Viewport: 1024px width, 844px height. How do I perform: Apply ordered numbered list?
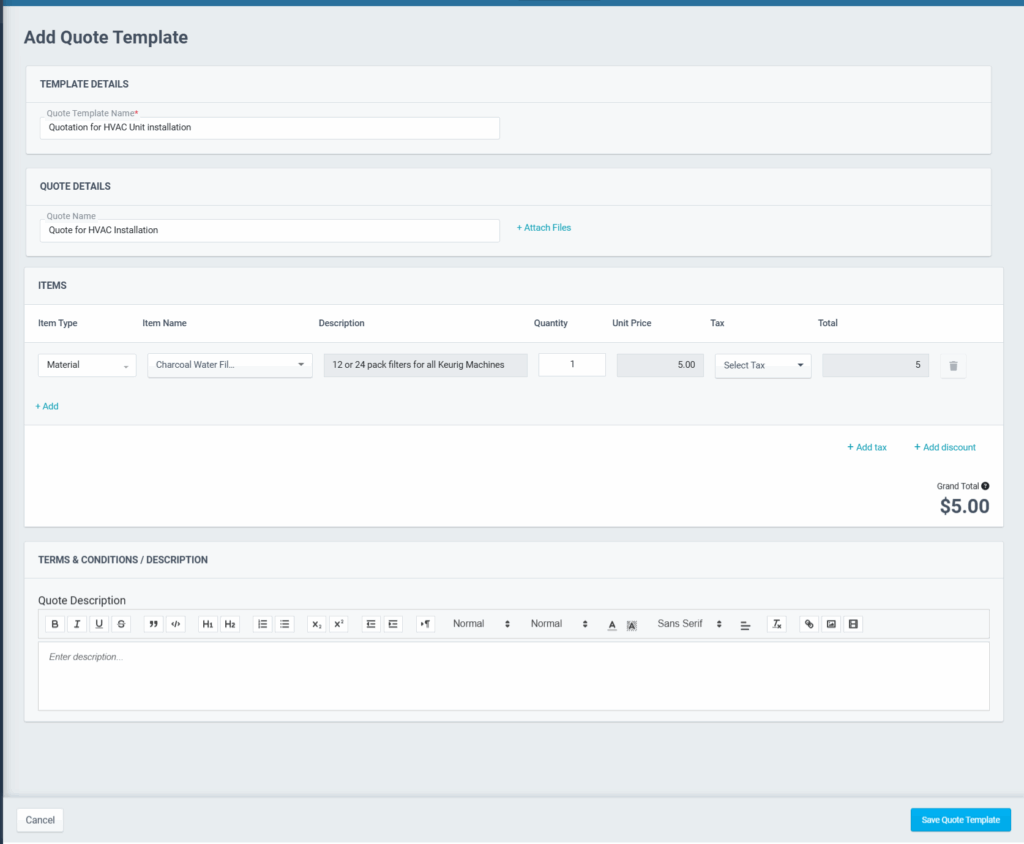tap(262, 624)
